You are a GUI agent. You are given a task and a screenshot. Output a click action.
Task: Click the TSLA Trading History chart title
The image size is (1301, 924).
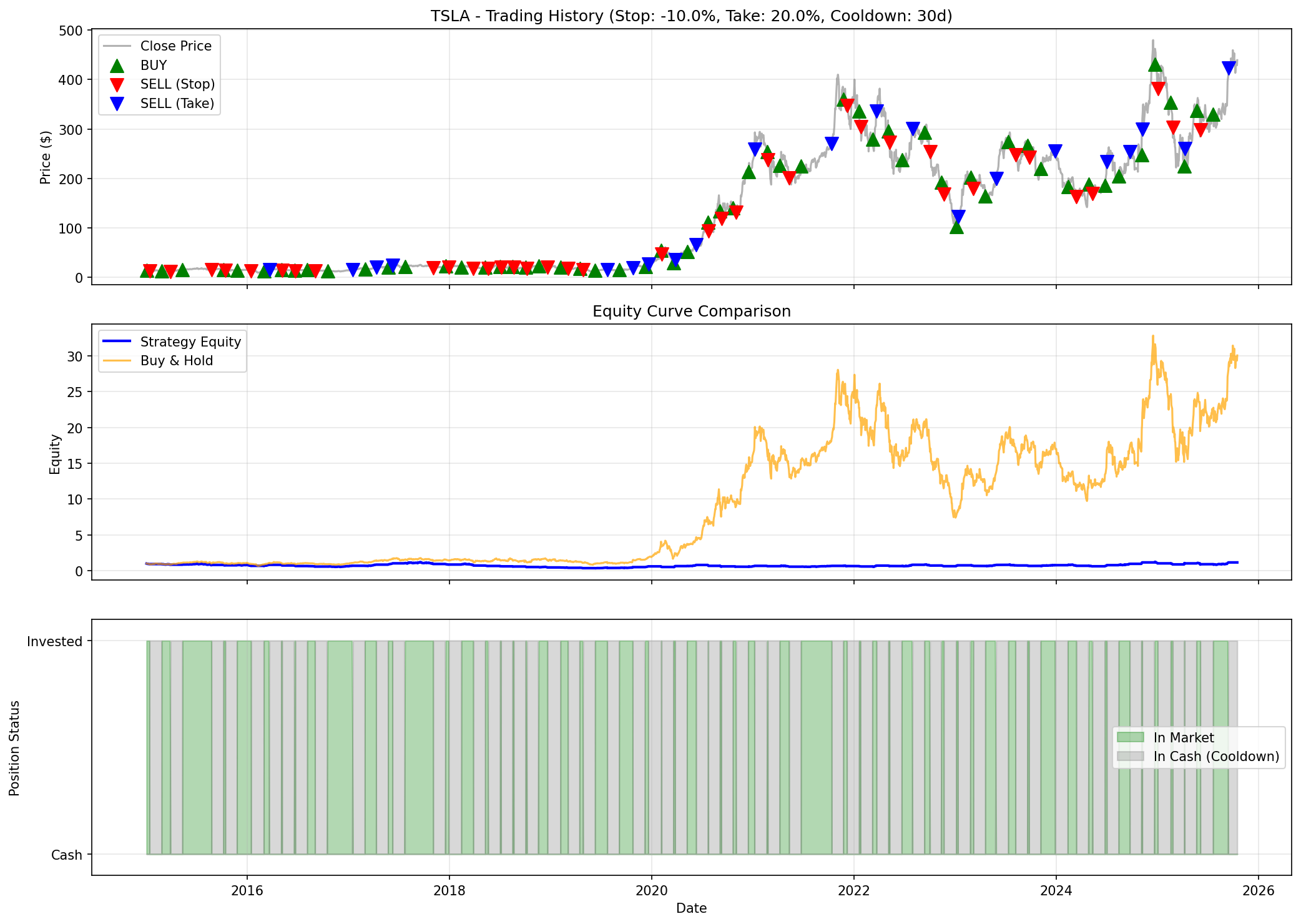point(691,16)
